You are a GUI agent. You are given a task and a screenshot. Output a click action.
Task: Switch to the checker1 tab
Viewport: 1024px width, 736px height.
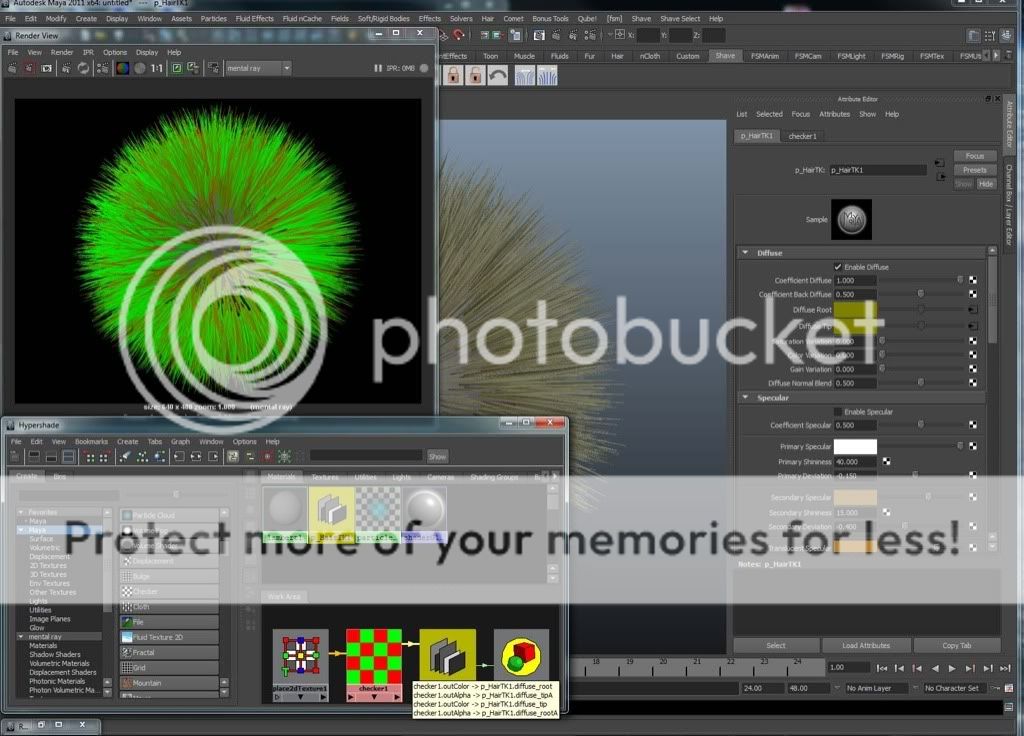pos(802,136)
